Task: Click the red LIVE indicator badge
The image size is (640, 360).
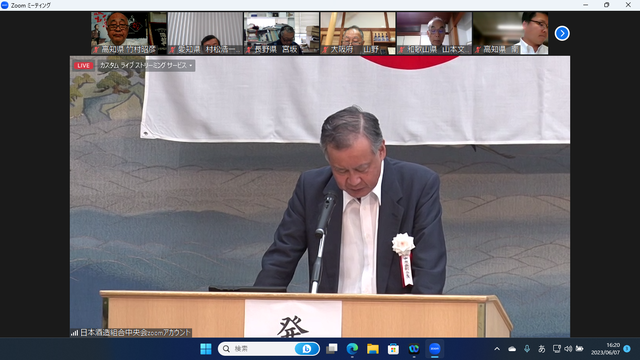Action: pos(83,65)
